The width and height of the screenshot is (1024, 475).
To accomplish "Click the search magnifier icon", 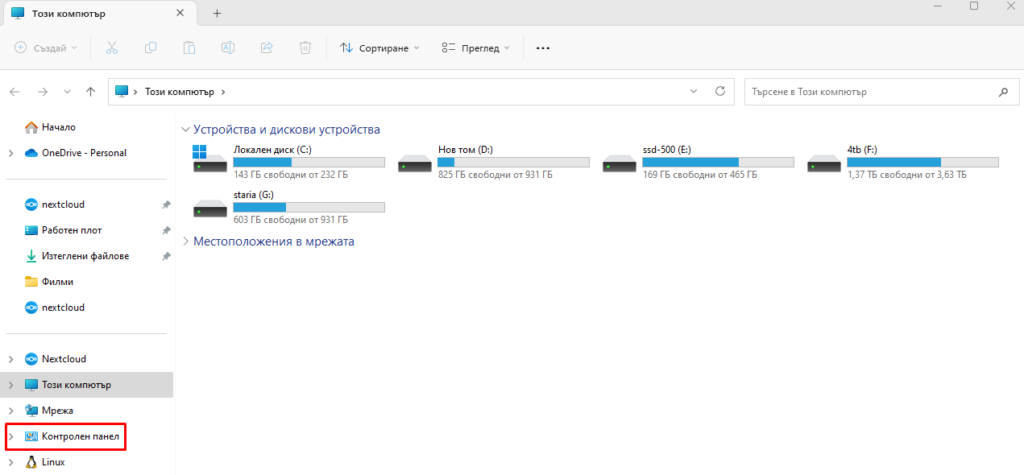I will 1004,92.
